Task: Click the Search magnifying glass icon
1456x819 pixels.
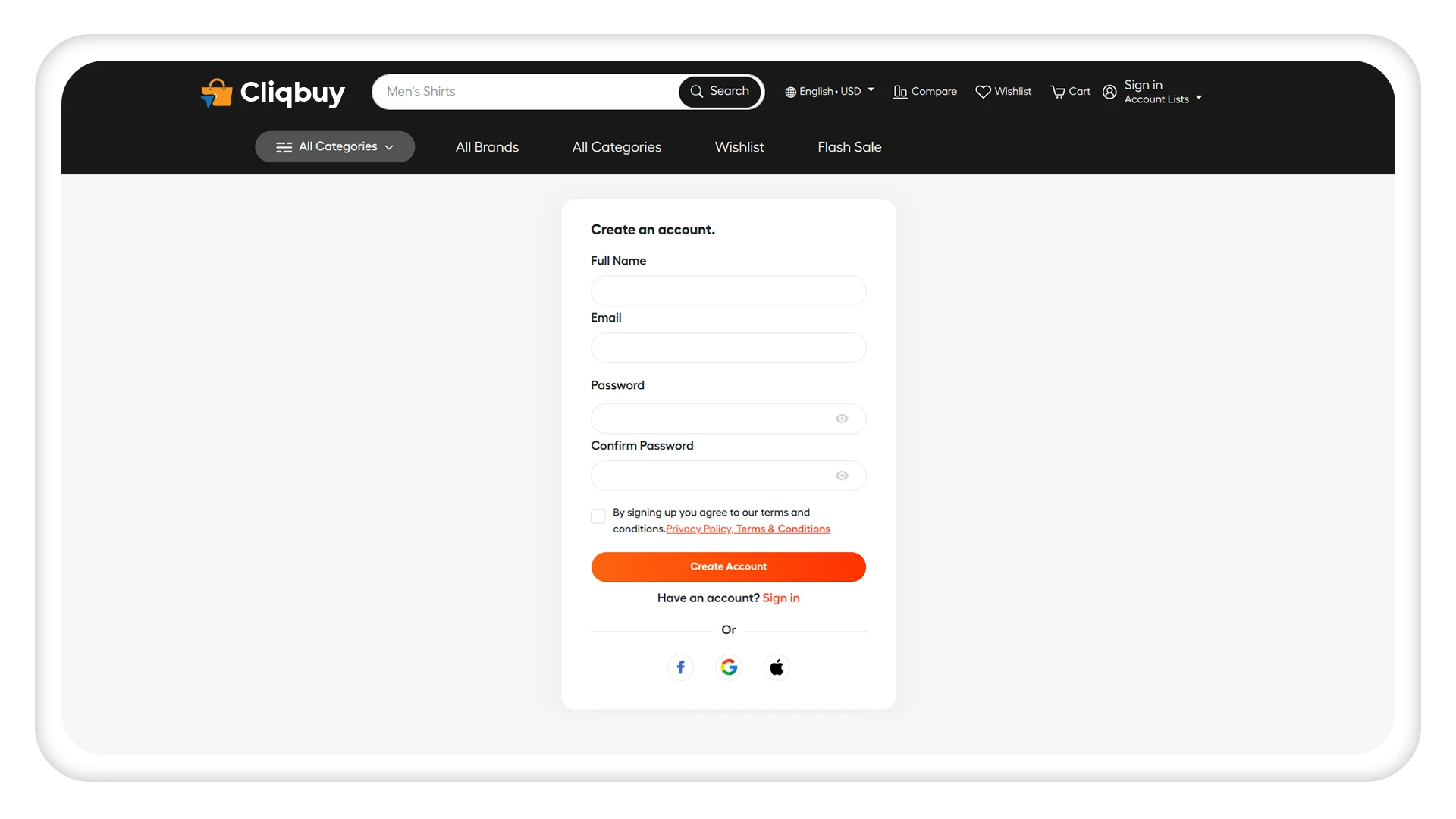Action: click(x=697, y=91)
